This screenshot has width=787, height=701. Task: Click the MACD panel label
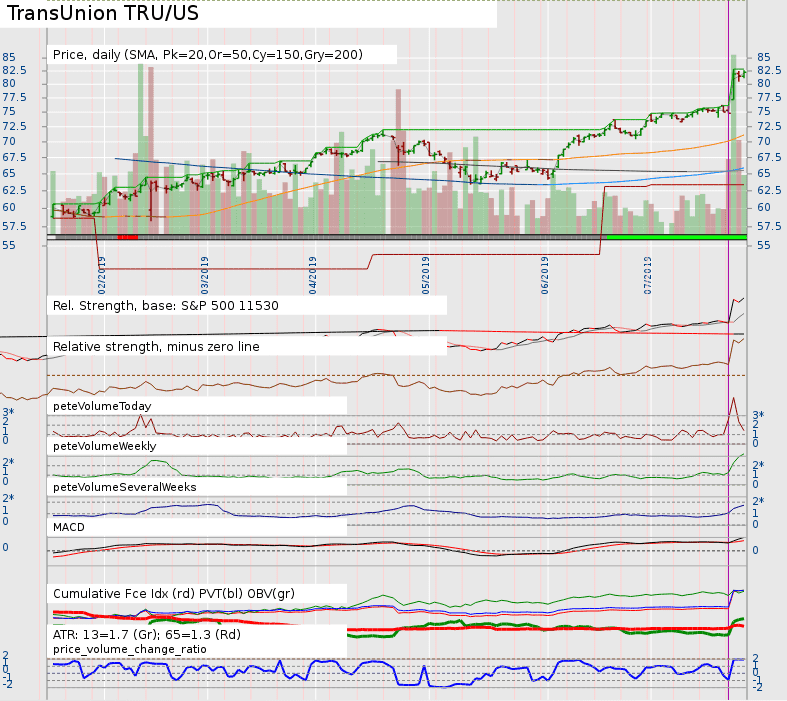click(69, 527)
